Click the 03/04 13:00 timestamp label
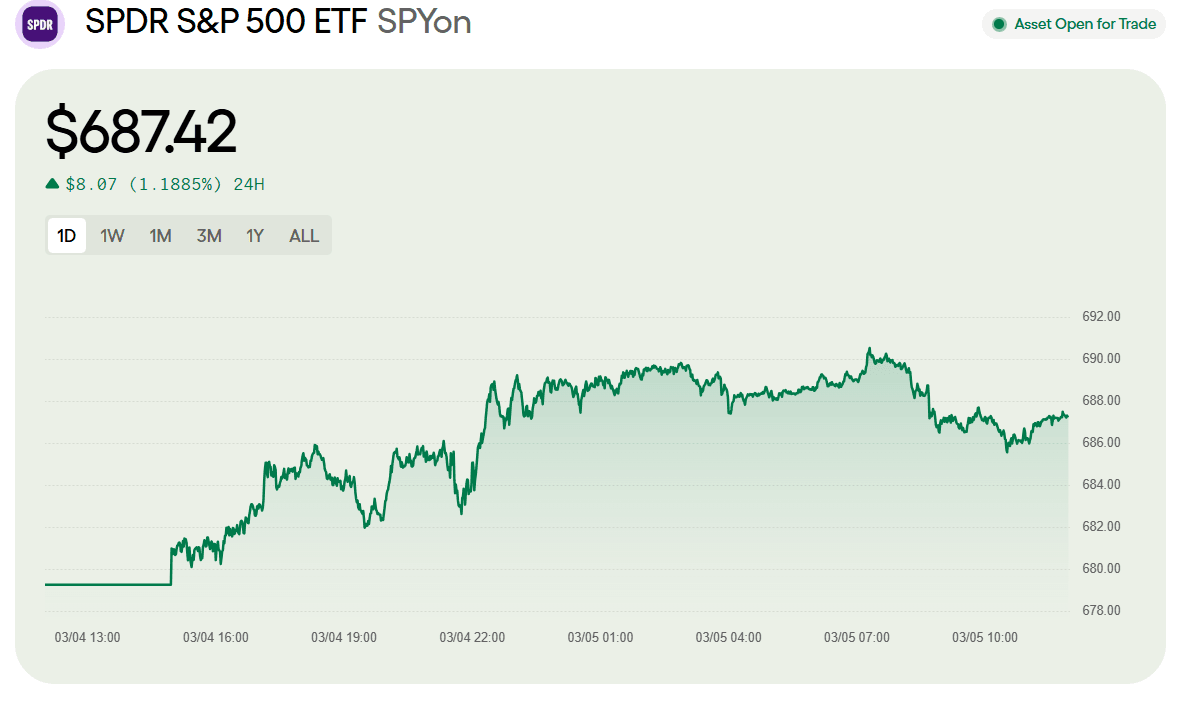The width and height of the screenshot is (1181, 702). pyautogui.click(x=86, y=636)
